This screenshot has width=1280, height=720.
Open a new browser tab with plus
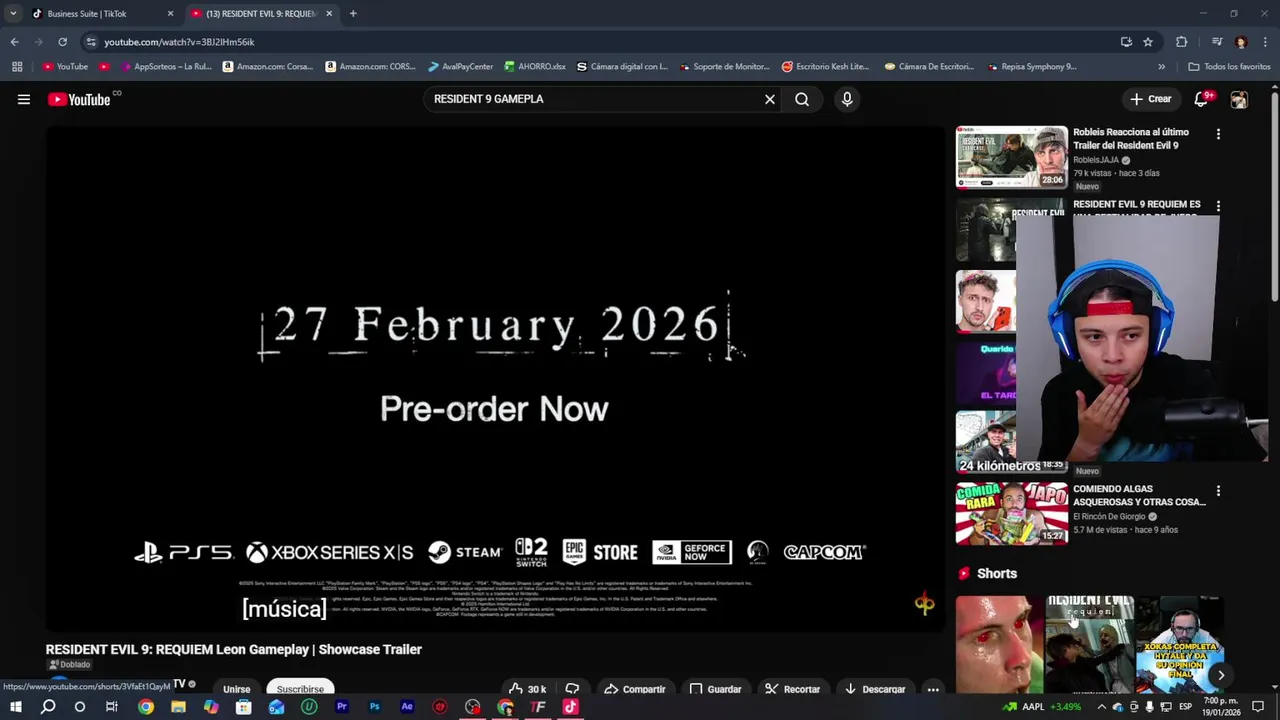[353, 14]
